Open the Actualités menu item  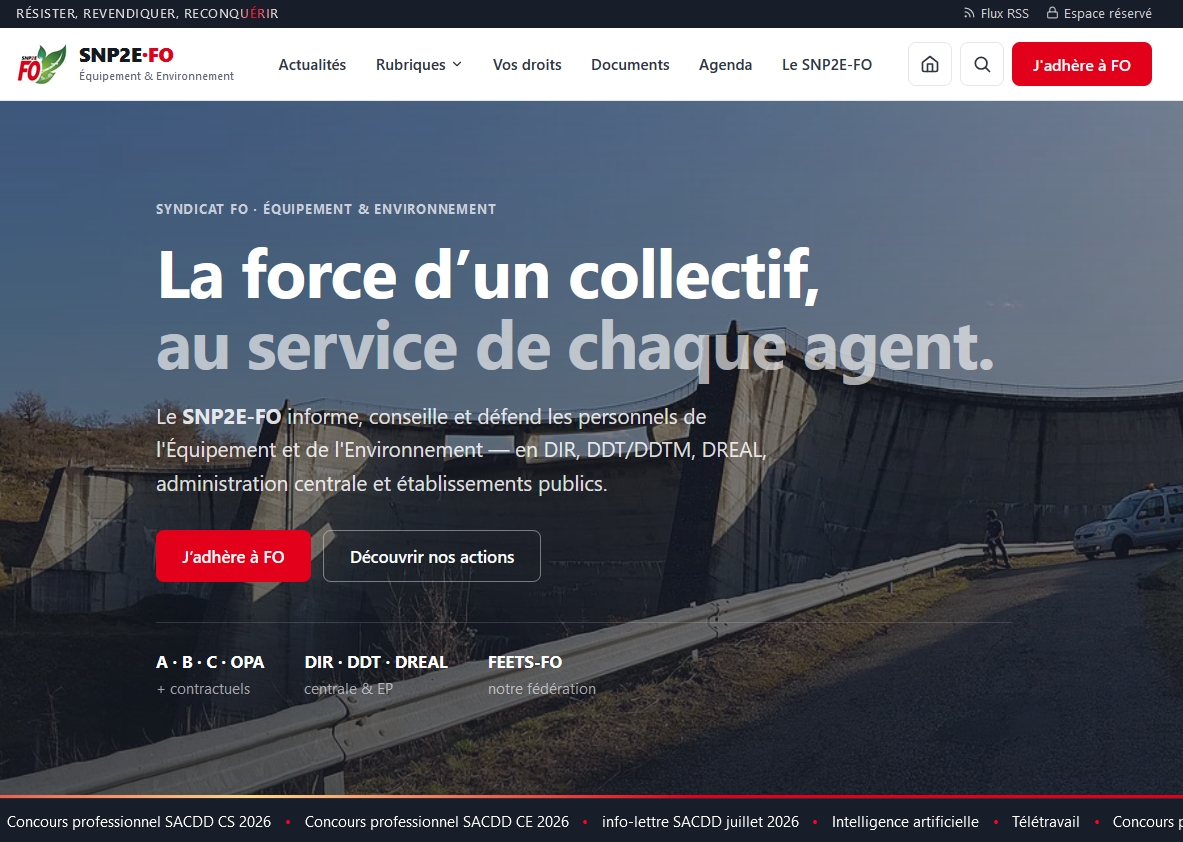(312, 65)
